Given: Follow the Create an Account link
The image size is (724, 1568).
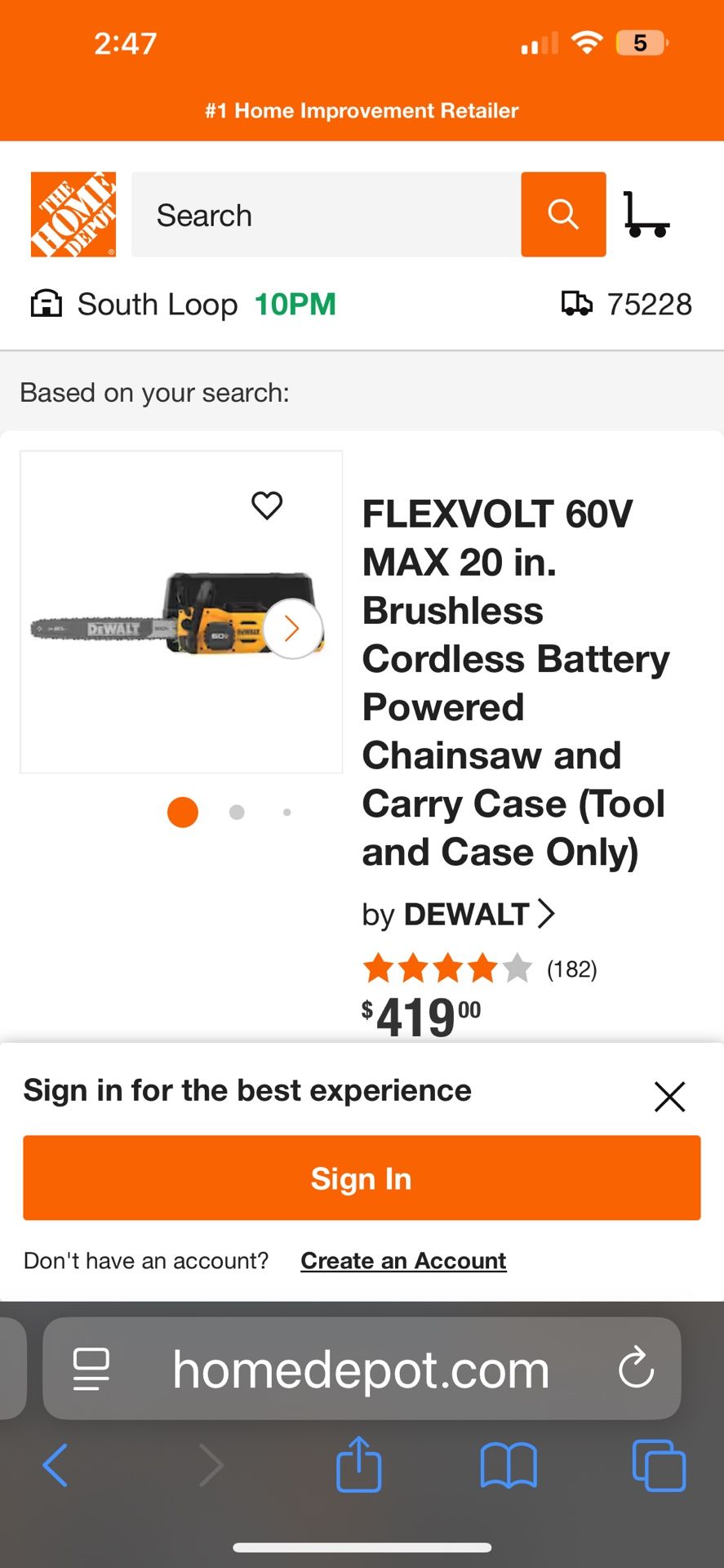Looking at the screenshot, I should coord(403,1261).
